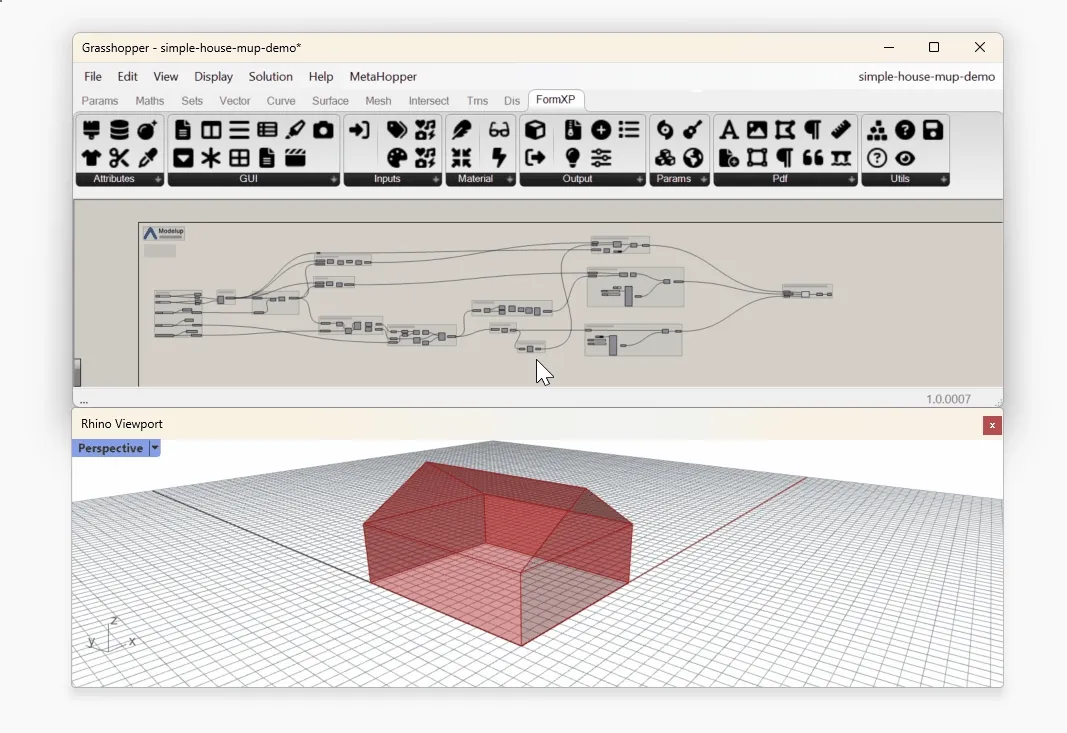1067x733 pixels.
Task: Switch to the Mesh tab
Action: coord(378,101)
